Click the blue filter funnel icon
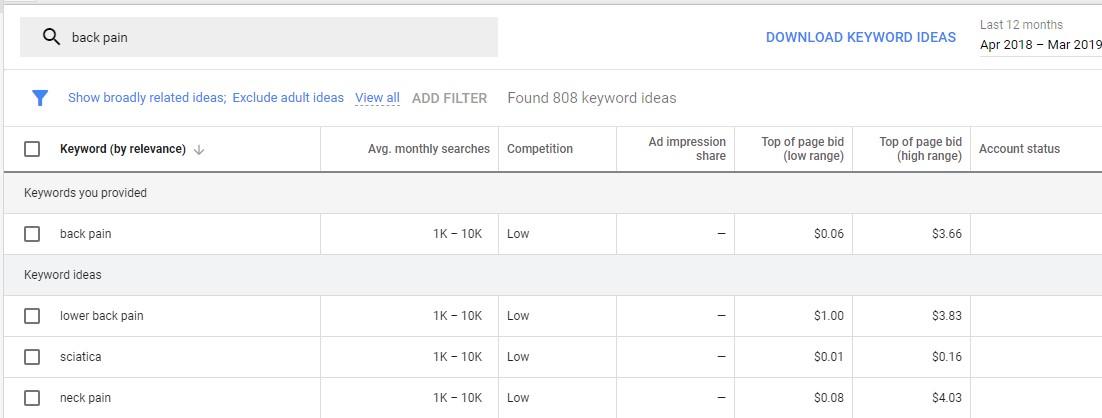1102x418 pixels. point(40,98)
